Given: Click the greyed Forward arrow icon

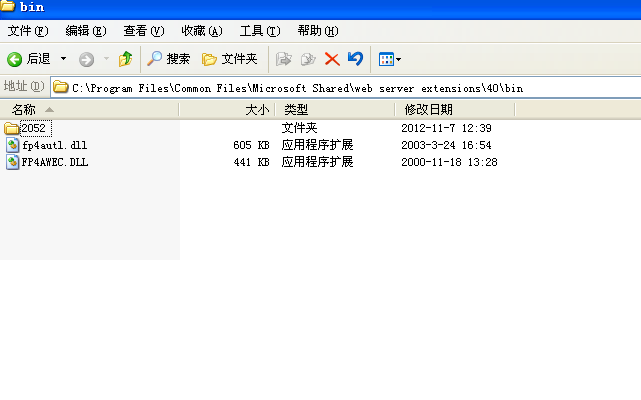Looking at the screenshot, I should point(86,60).
